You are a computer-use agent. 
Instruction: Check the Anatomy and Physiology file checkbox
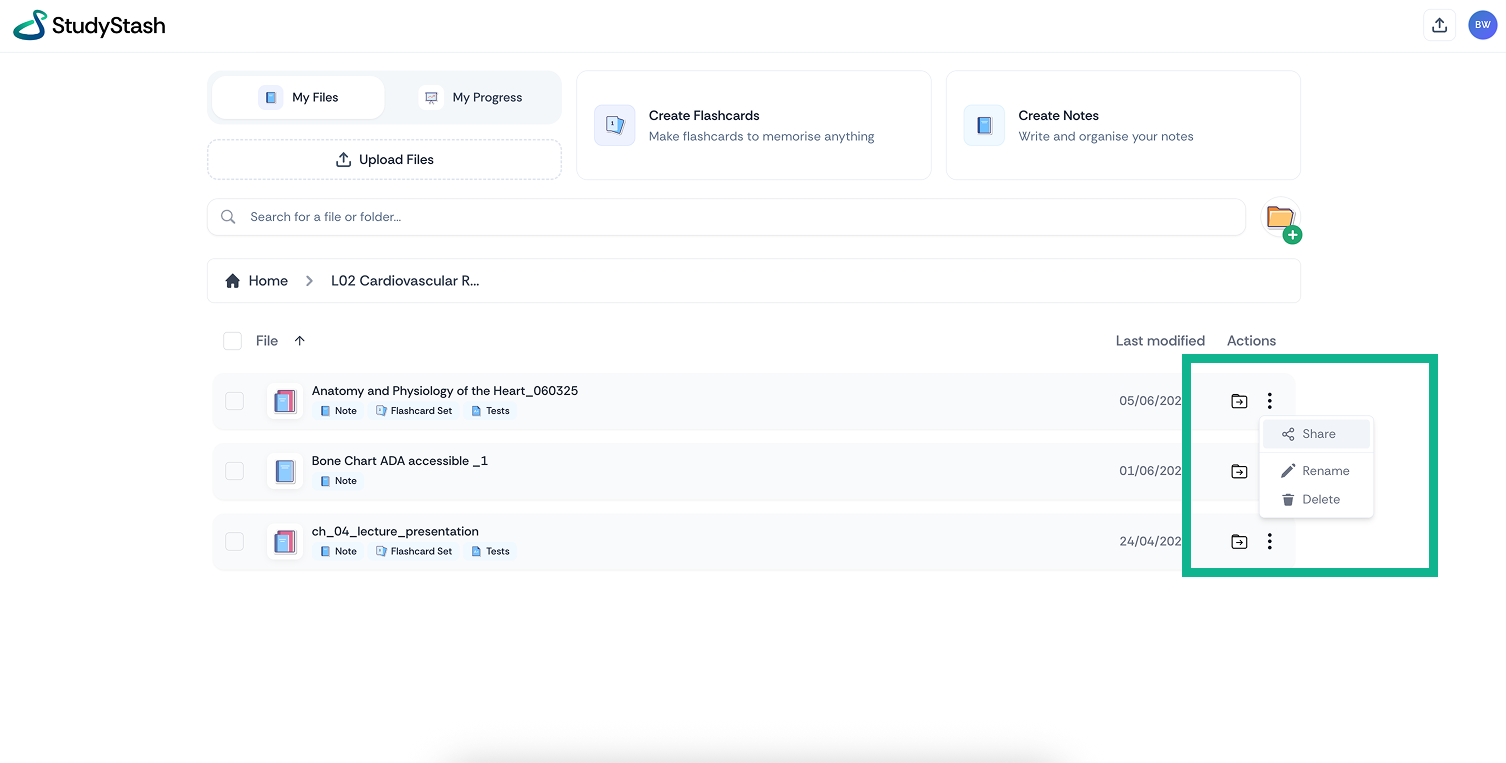(234, 401)
